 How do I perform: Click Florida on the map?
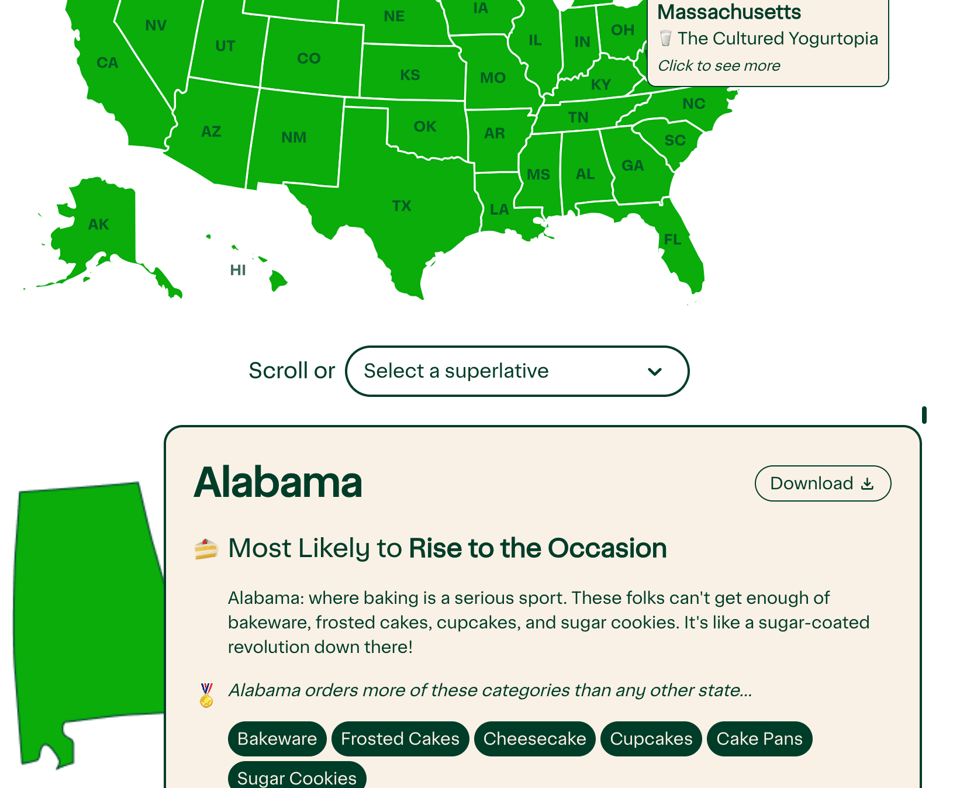pos(674,240)
